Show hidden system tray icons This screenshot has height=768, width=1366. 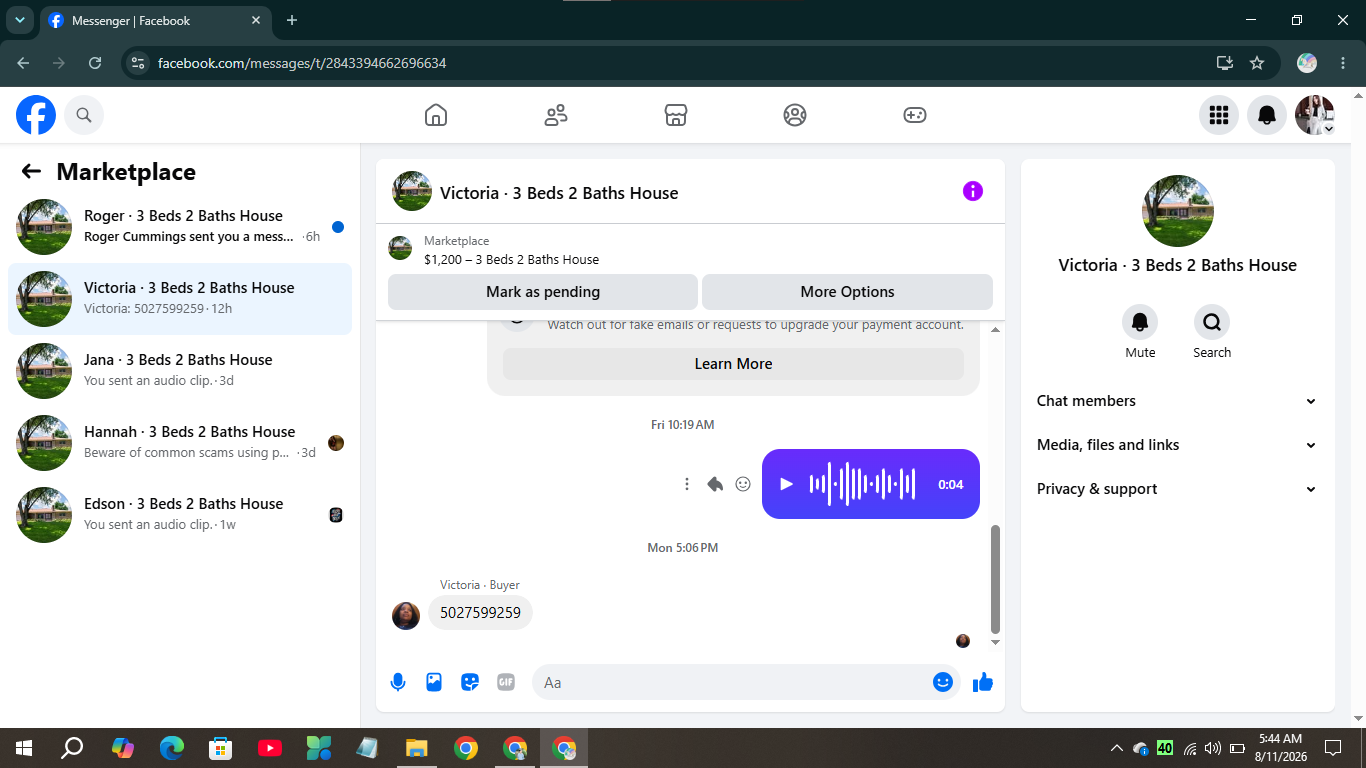[1117, 748]
